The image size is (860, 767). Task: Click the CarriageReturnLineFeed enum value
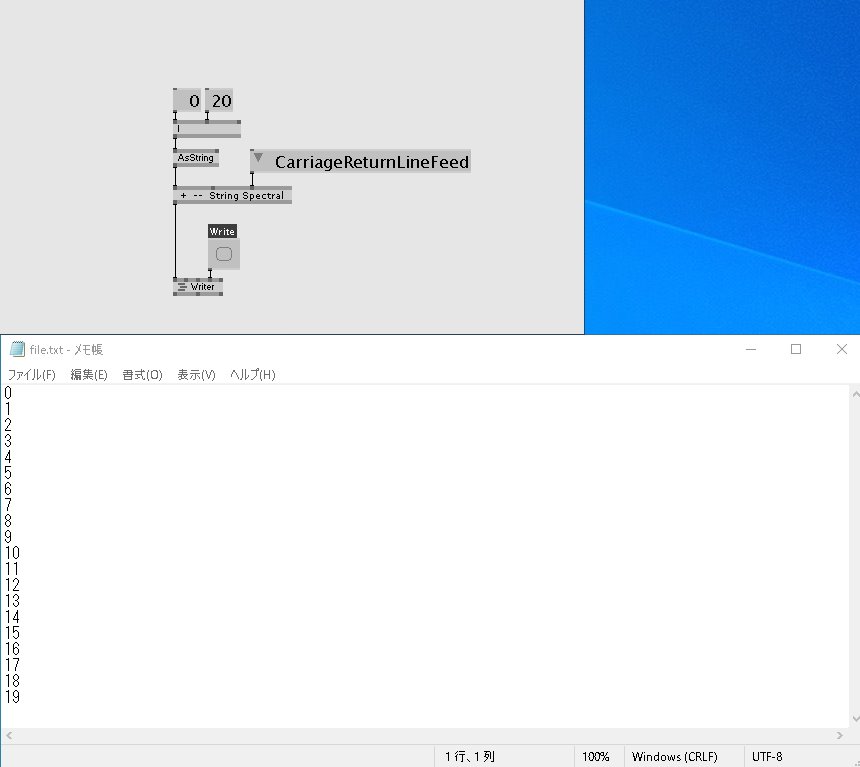point(371,162)
